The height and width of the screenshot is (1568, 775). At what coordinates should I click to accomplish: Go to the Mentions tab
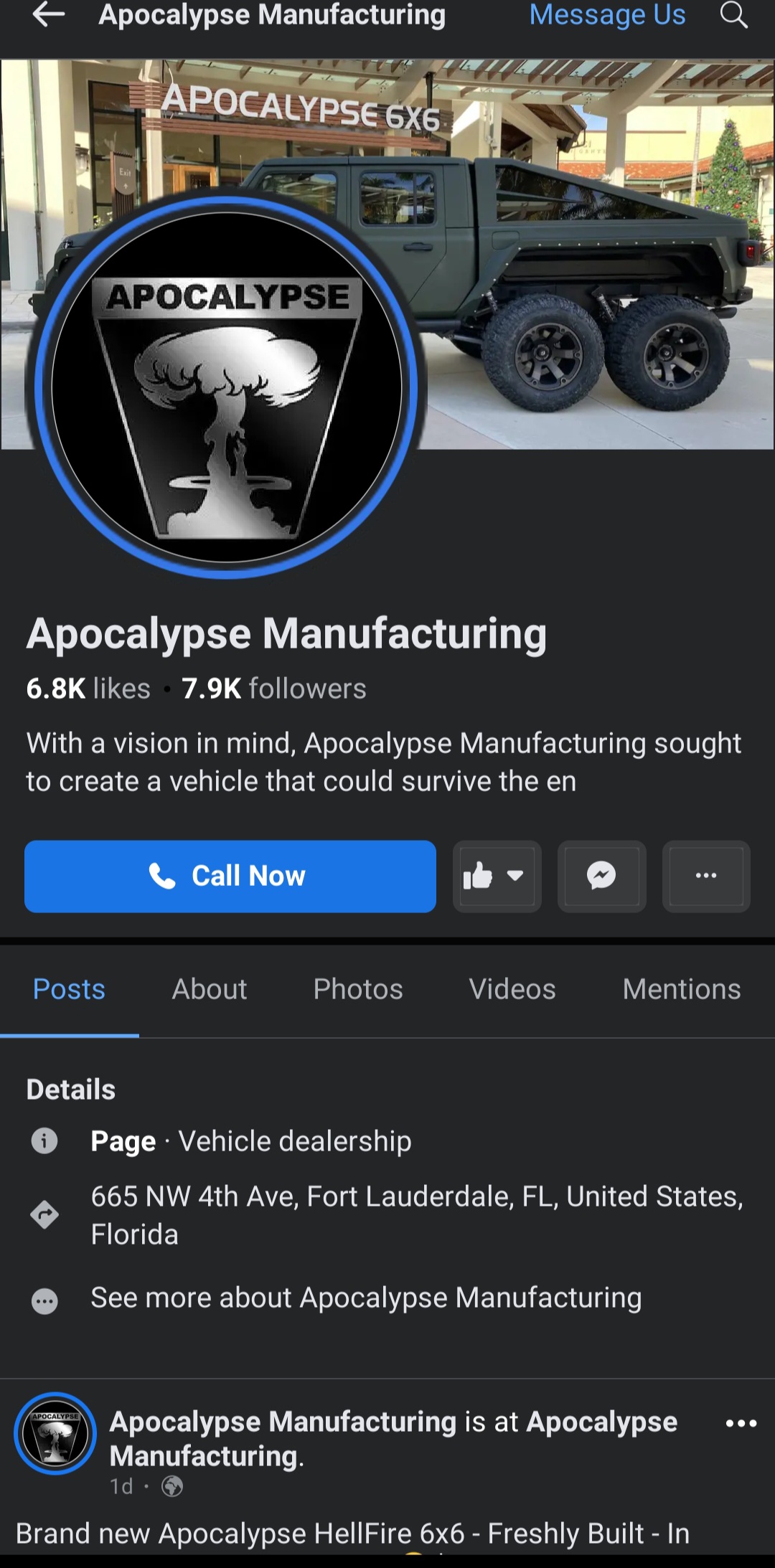[x=681, y=989]
